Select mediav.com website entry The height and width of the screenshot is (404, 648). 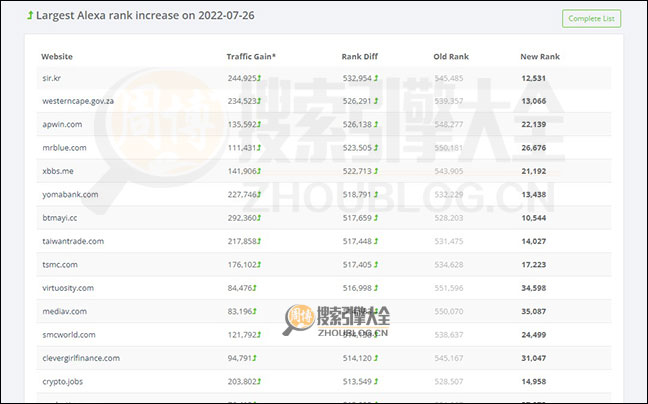click(x=64, y=311)
